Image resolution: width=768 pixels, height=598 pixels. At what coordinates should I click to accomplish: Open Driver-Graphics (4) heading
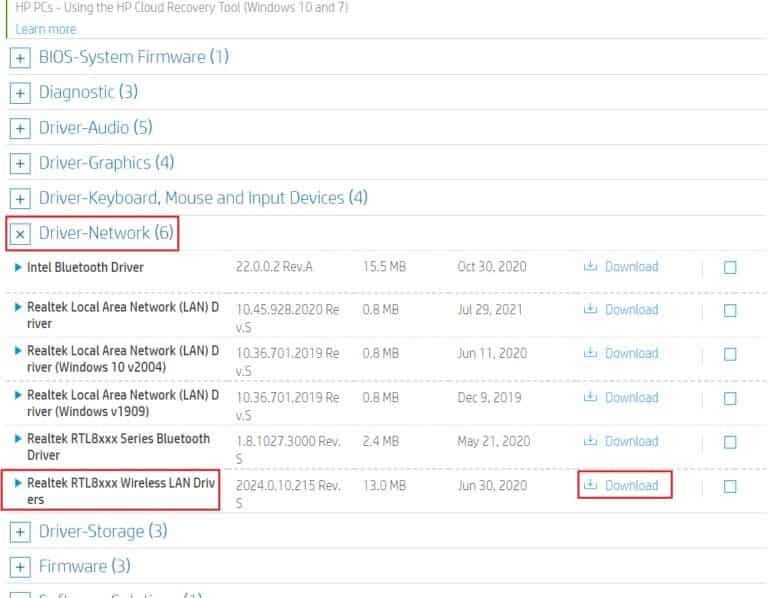tap(106, 163)
